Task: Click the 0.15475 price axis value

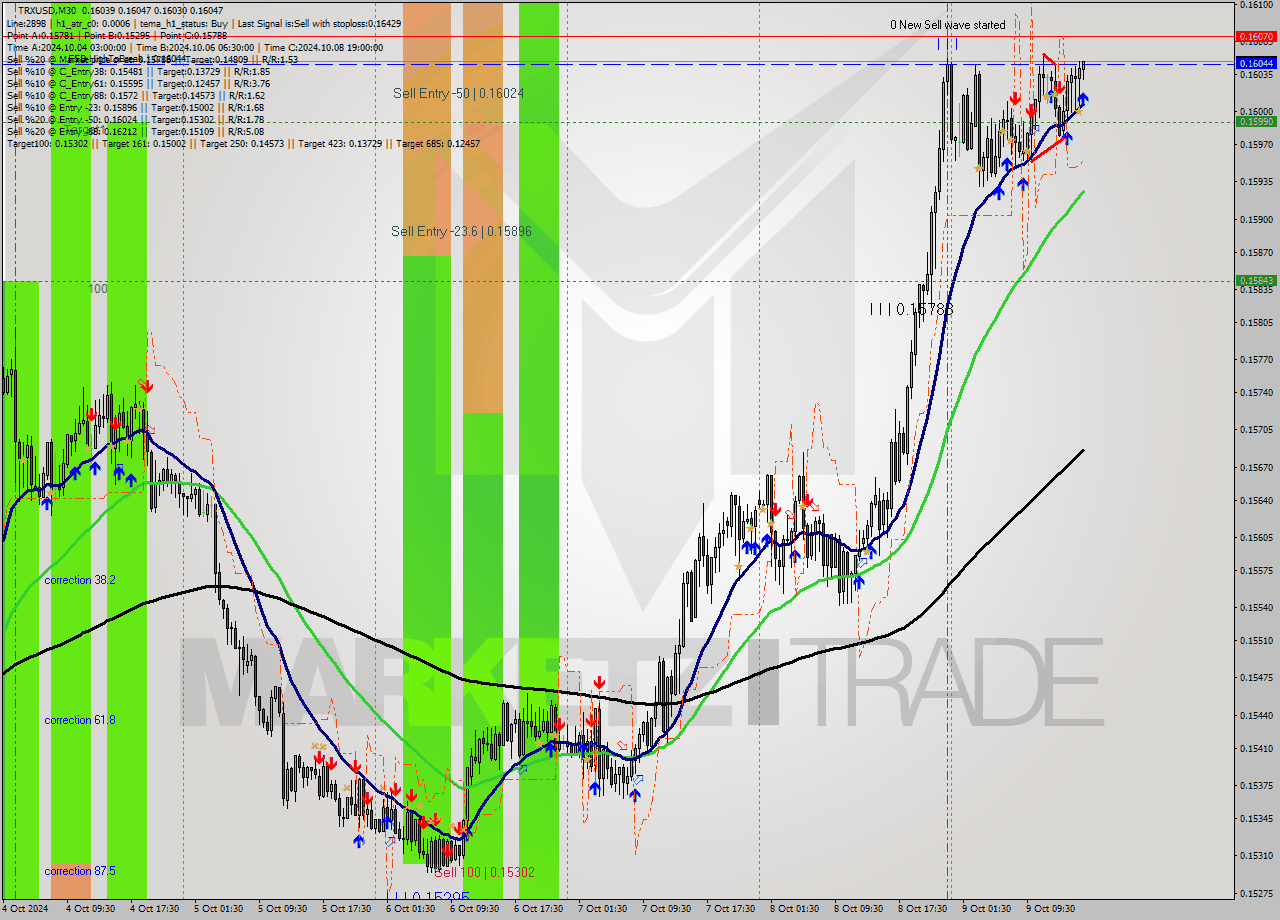Action: pyautogui.click(x=1256, y=677)
